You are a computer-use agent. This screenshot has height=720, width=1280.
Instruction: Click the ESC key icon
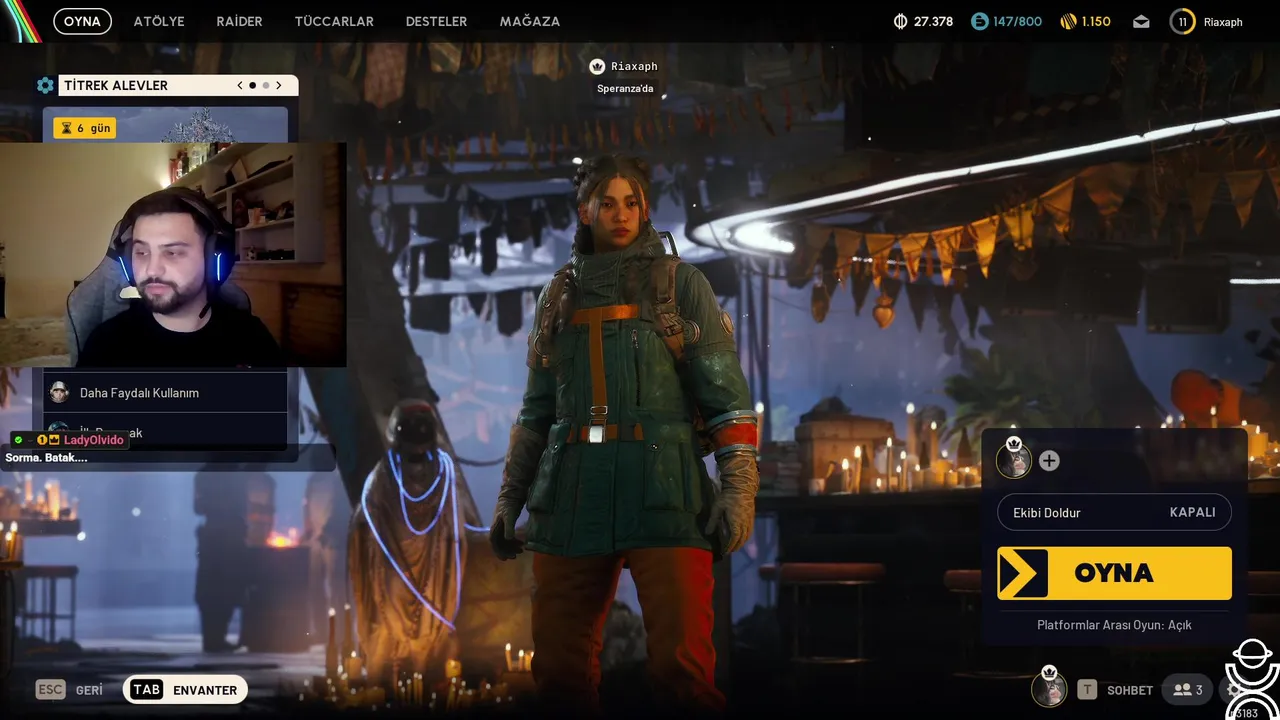click(x=50, y=690)
